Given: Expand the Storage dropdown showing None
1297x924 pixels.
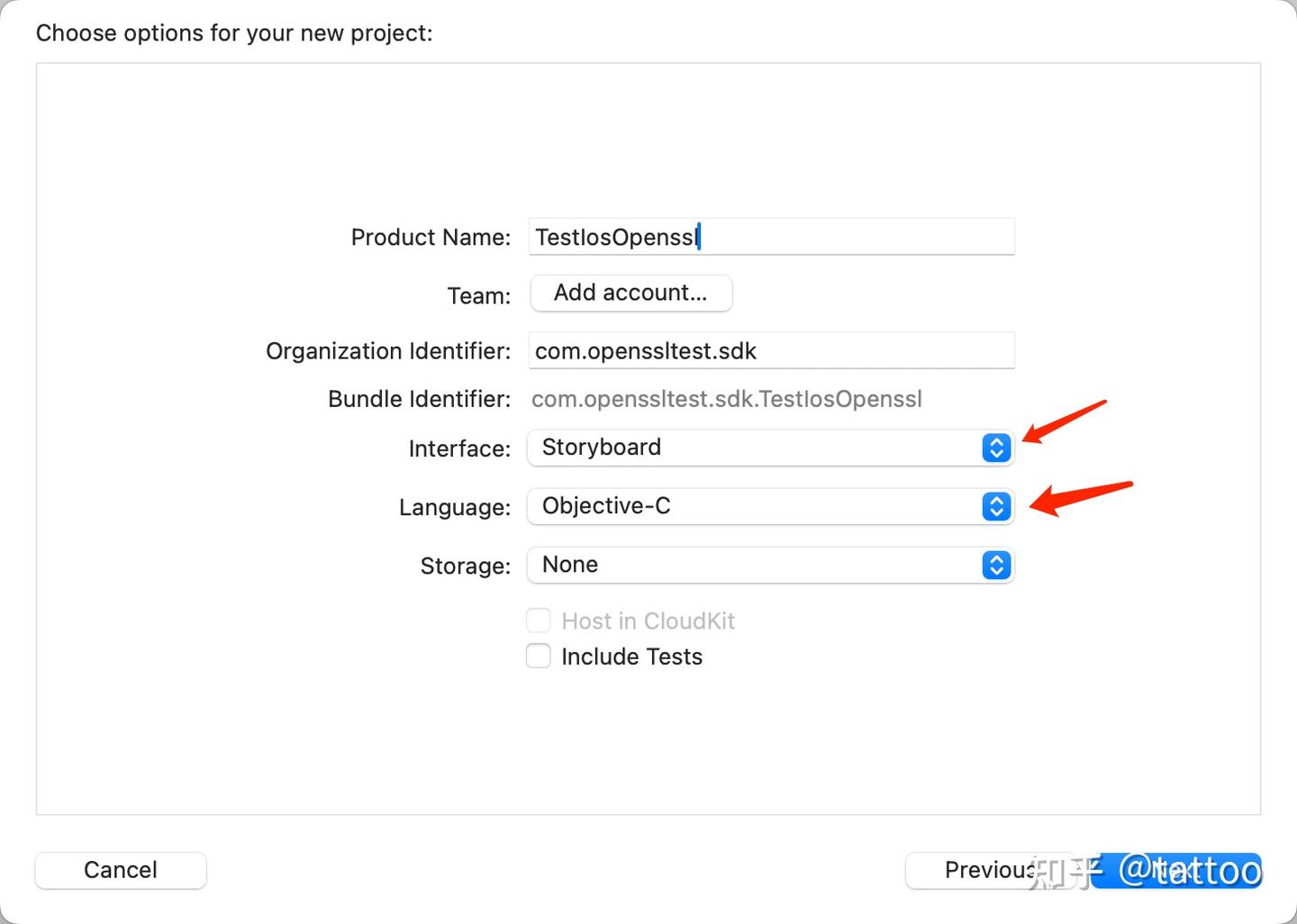Looking at the screenshot, I should click(757, 565).
